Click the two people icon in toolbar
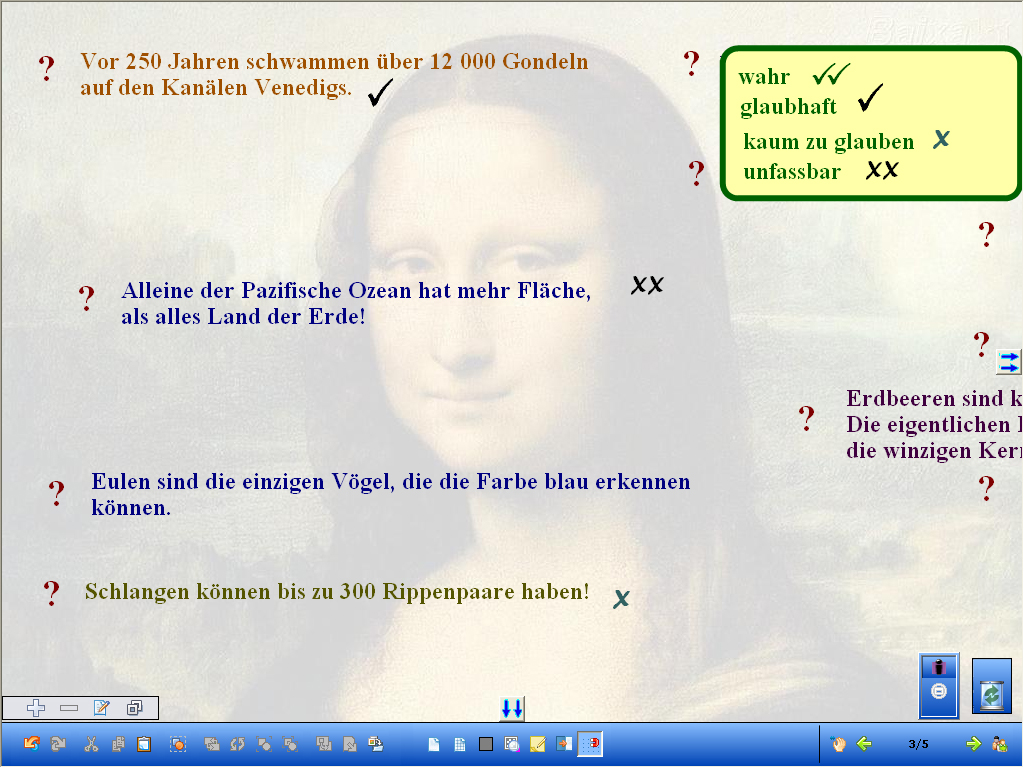 1000,743
